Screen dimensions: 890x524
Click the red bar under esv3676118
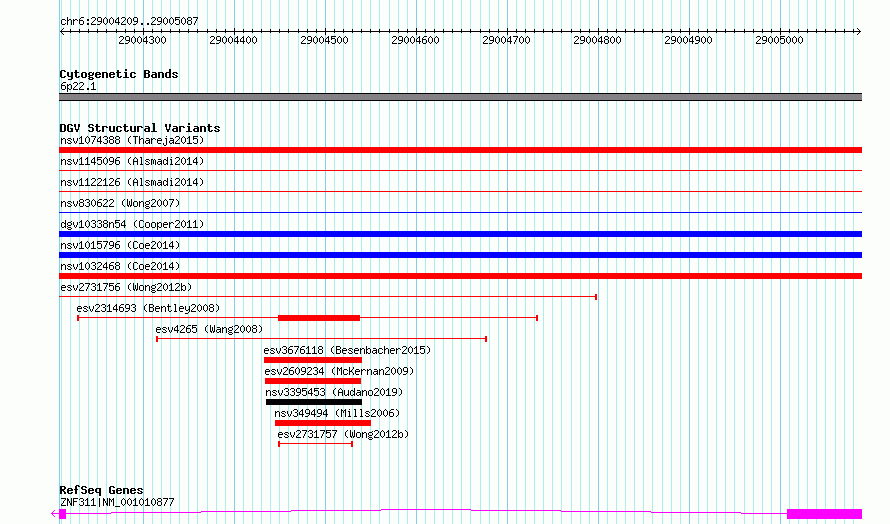click(313, 360)
